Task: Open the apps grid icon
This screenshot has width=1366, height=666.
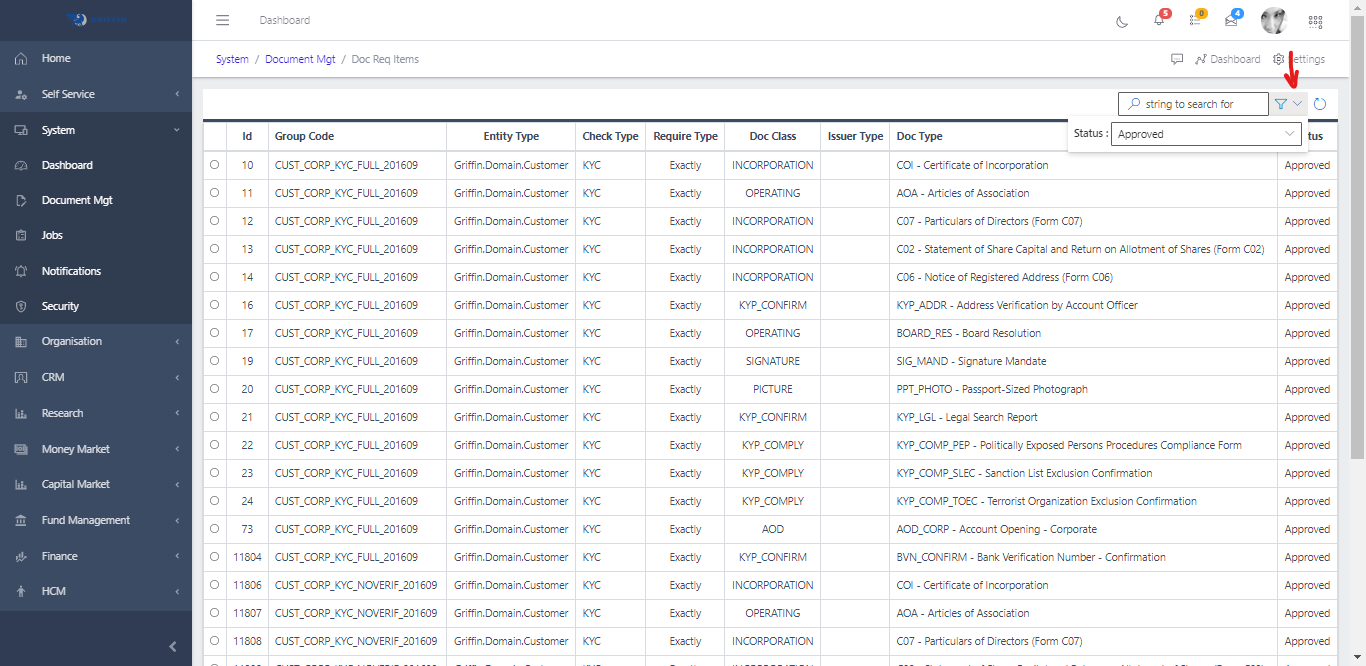Action: point(1315,21)
